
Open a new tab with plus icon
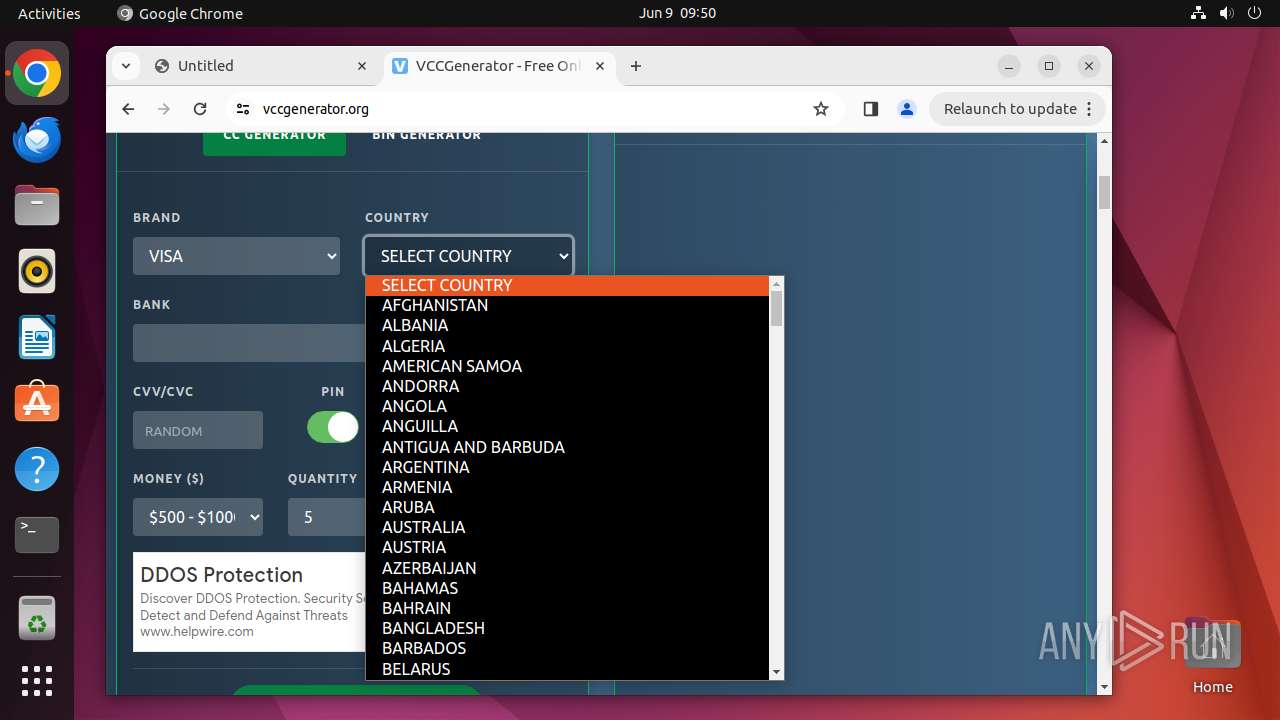(636, 66)
